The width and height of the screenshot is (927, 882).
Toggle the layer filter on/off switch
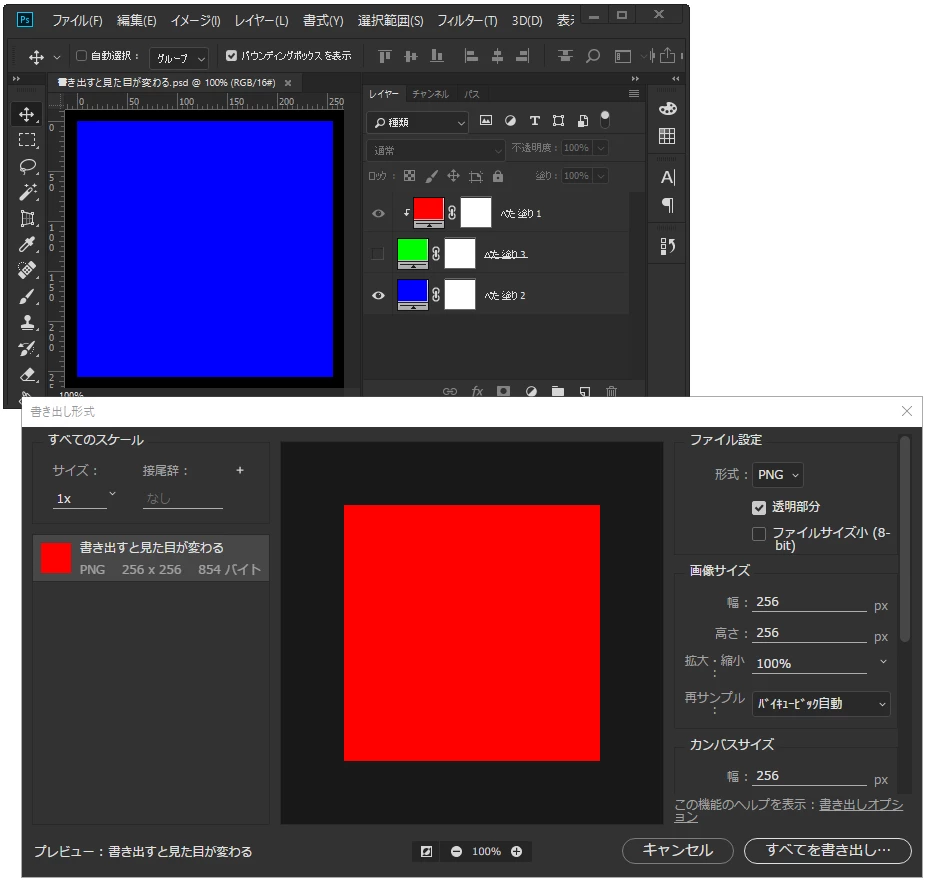[605, 120]
